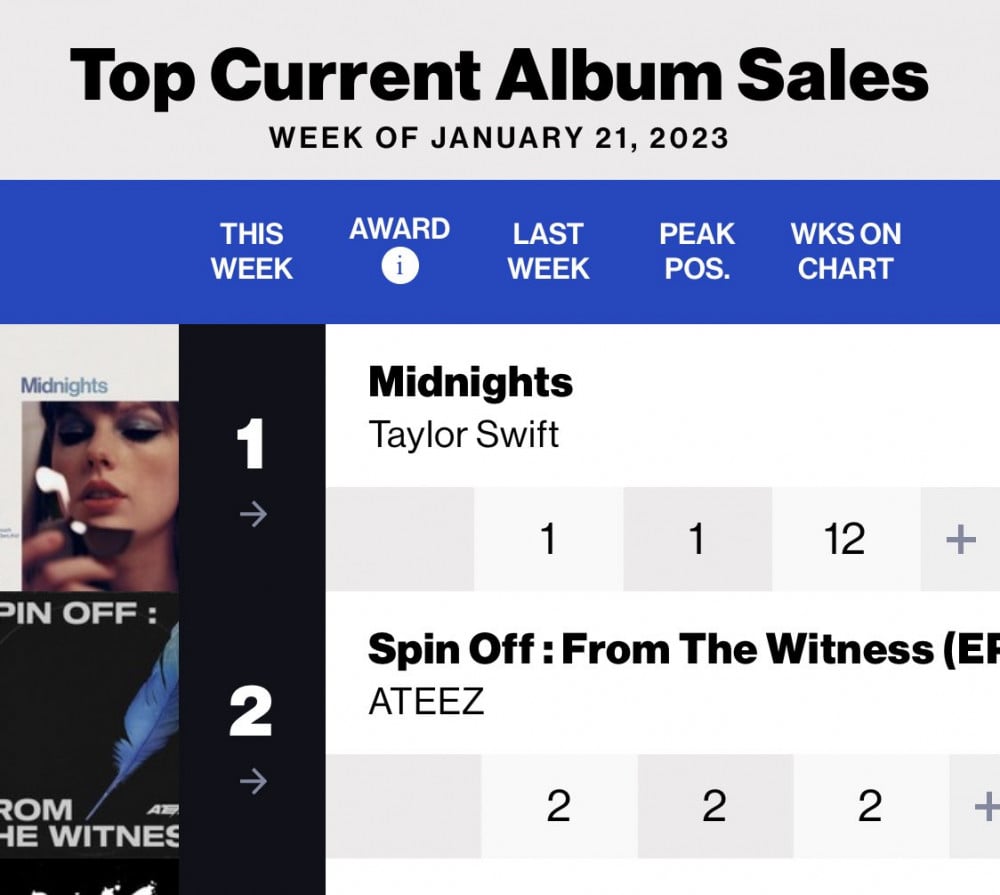Select the THIS WEEK column header

tap(252, 251)
